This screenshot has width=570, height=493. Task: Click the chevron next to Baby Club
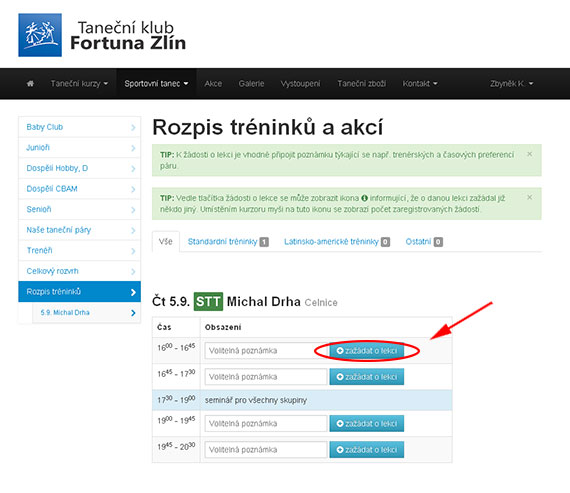click(133, 127)
